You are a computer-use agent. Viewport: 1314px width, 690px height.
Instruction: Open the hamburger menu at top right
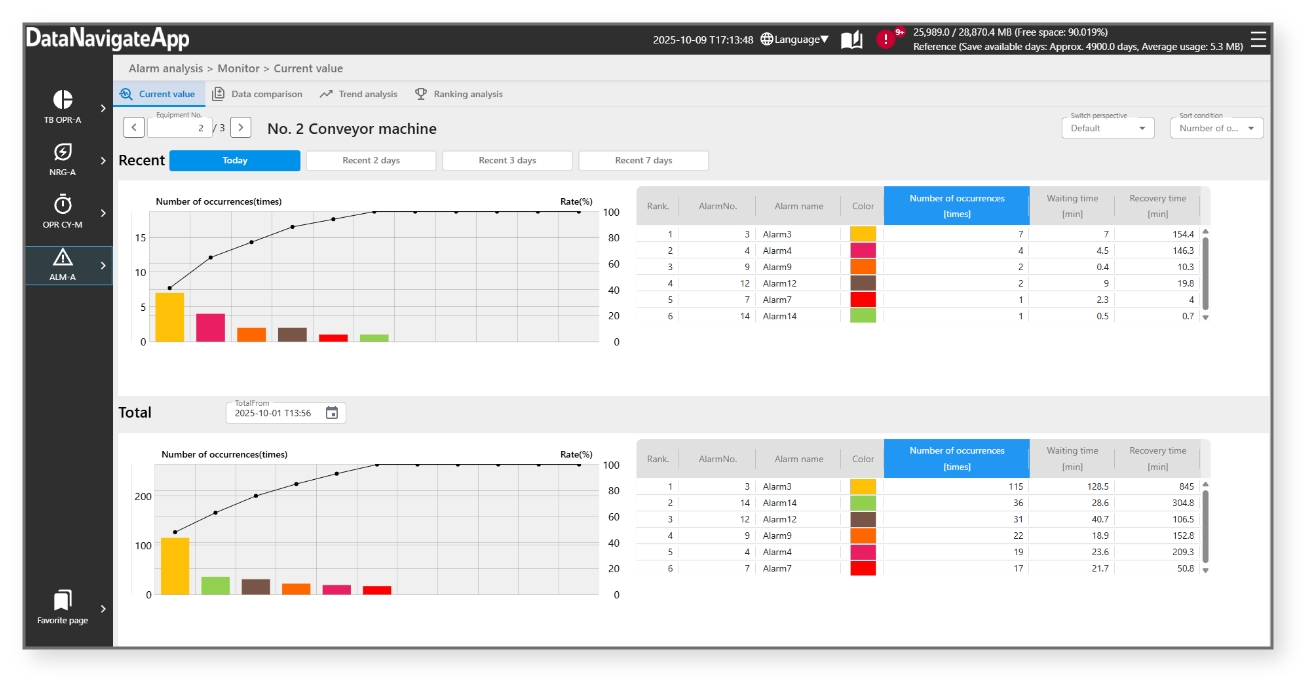(1258, 39)
